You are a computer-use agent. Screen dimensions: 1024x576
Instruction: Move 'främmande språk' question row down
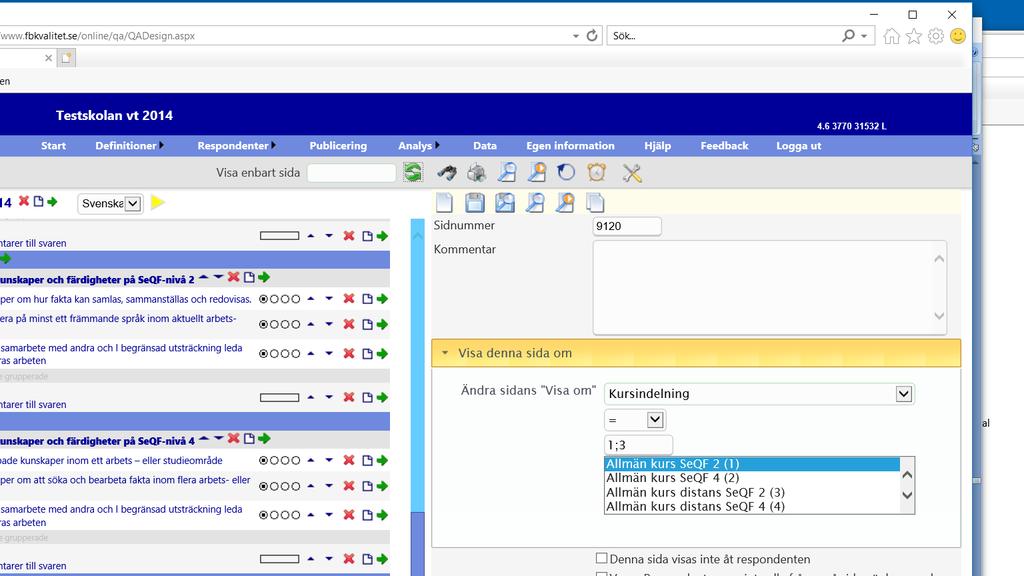click(x=329, y=324)
